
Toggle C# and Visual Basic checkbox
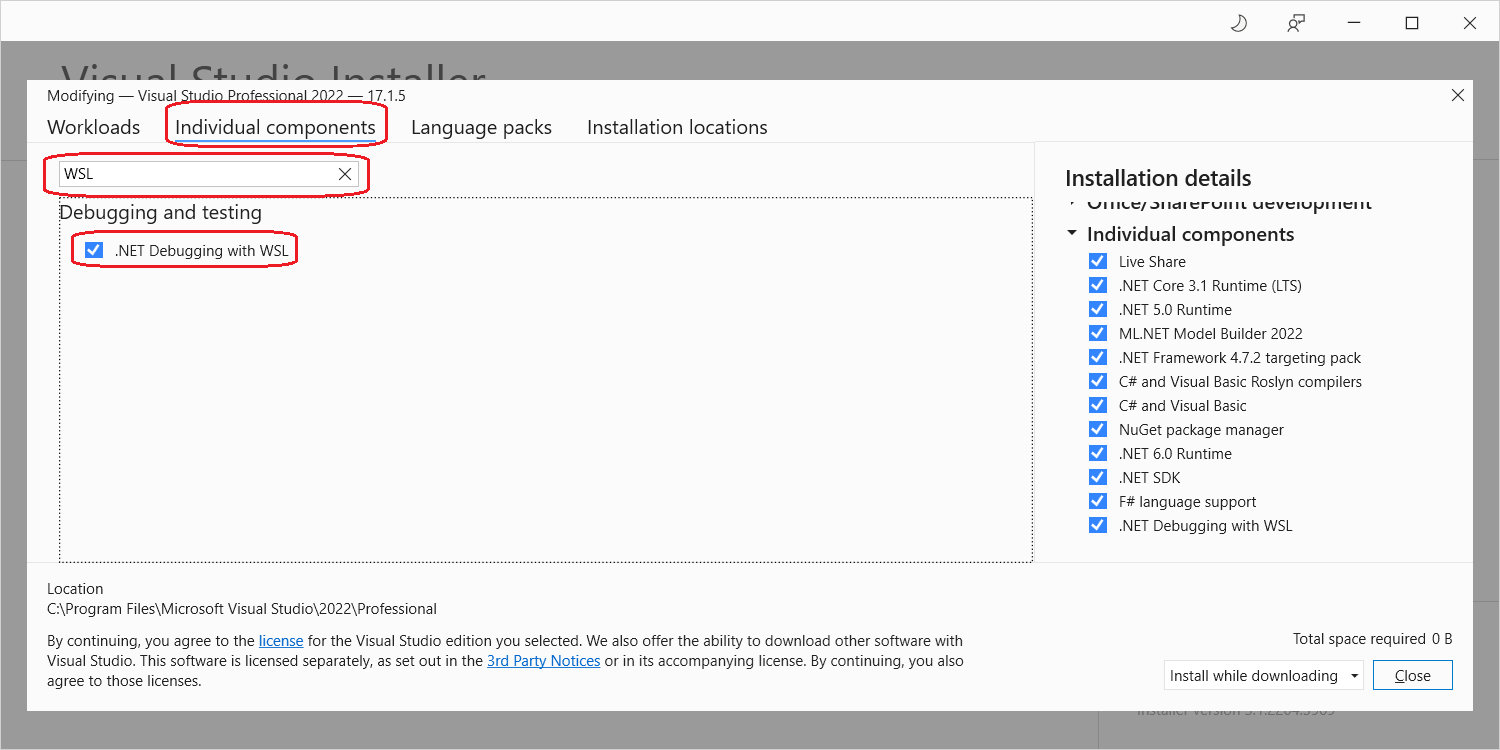(1098, 405)
